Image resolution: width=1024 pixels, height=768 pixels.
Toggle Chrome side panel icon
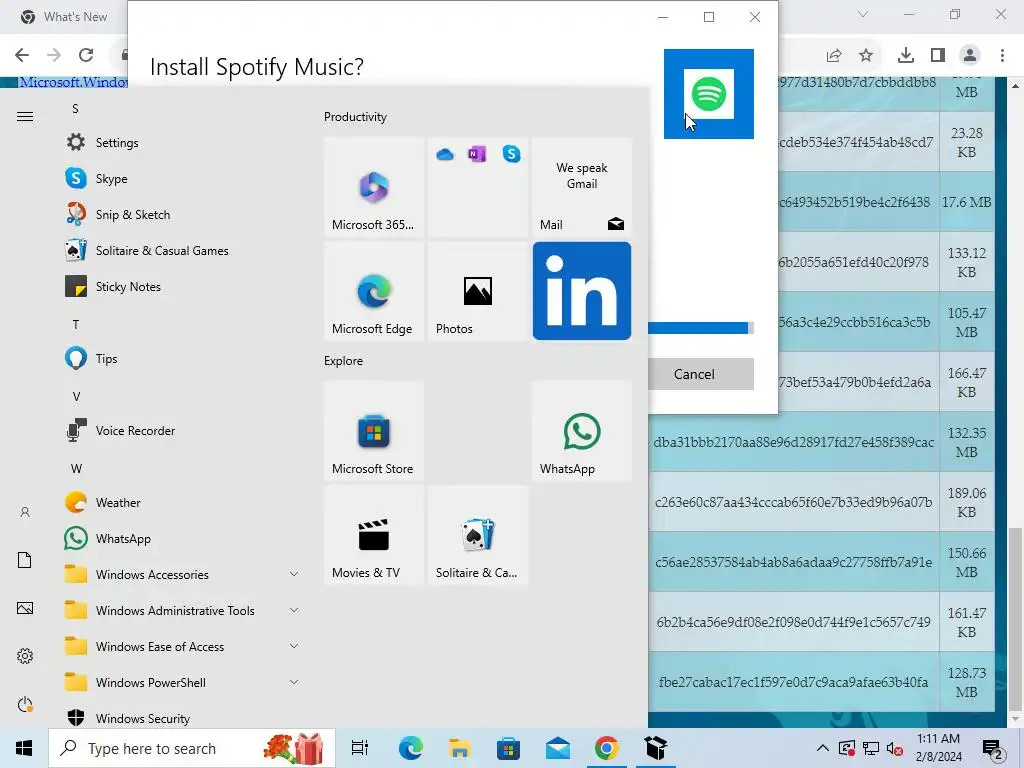(938, 56)
